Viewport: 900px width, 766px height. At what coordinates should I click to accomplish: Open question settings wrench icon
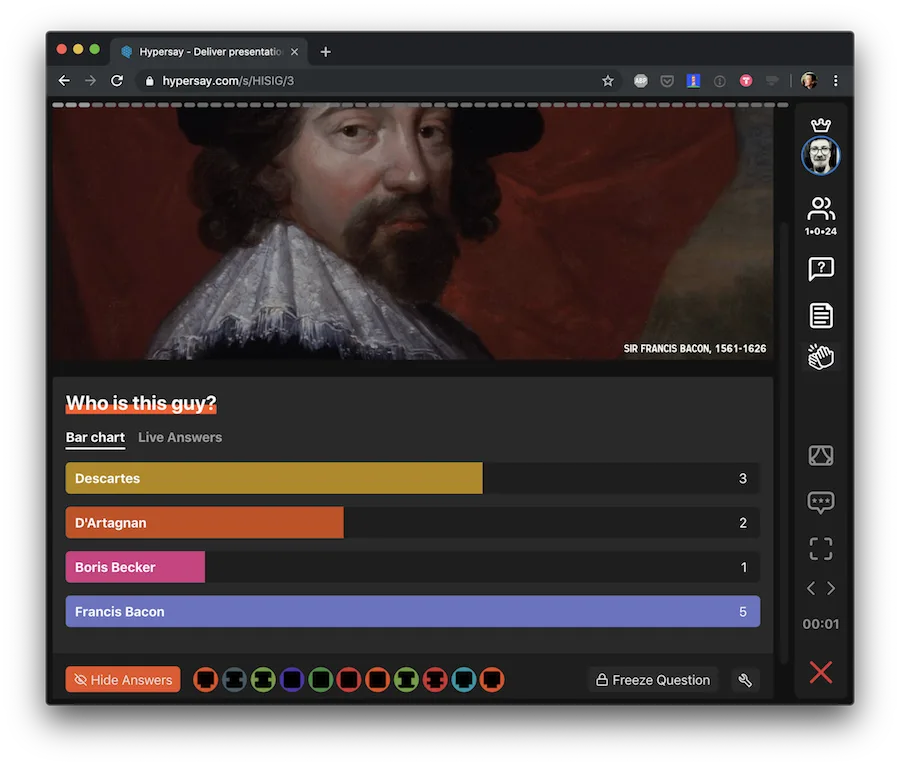tap(745, 680)
